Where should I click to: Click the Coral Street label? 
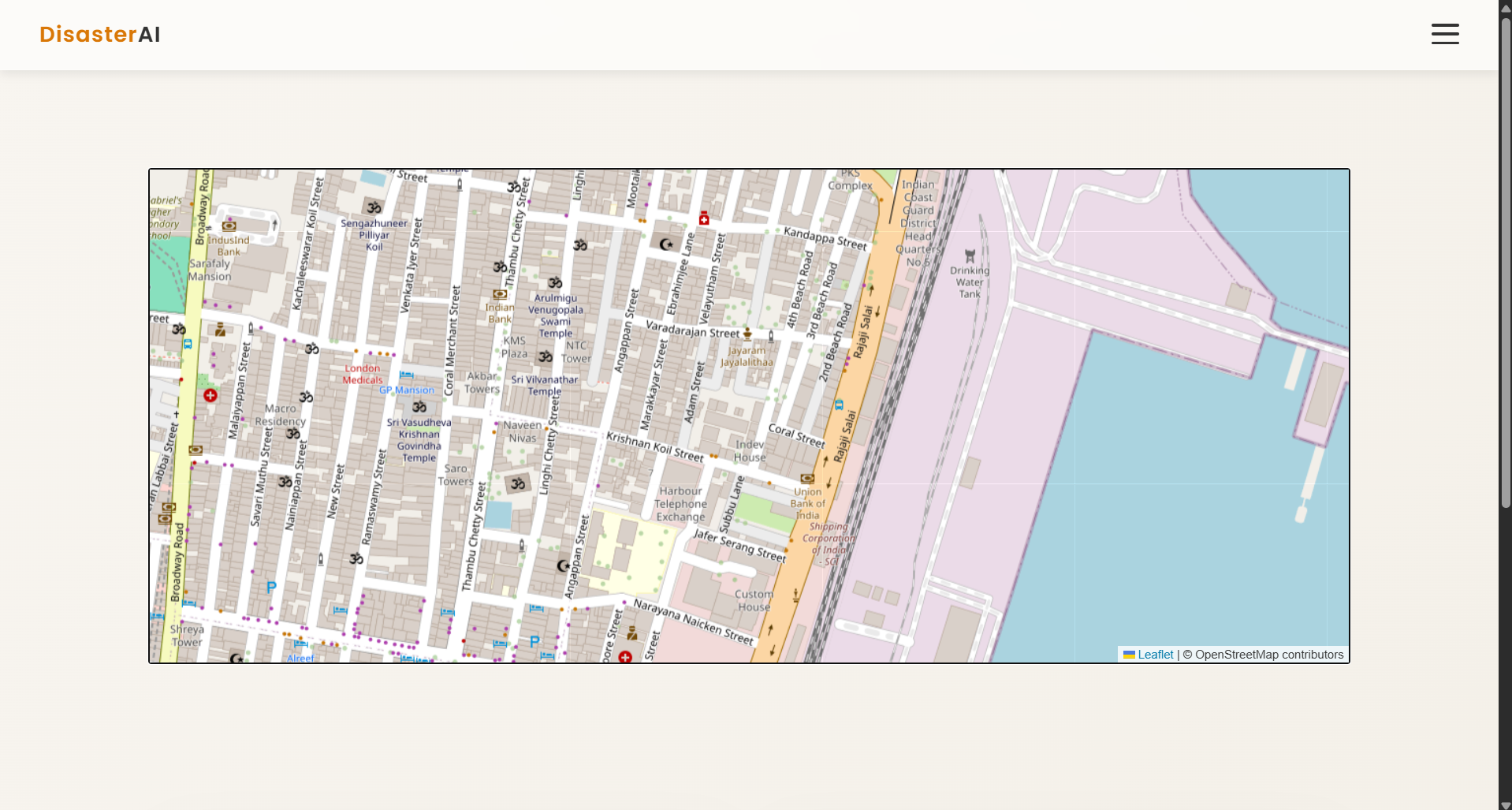(x=796, y=435)
